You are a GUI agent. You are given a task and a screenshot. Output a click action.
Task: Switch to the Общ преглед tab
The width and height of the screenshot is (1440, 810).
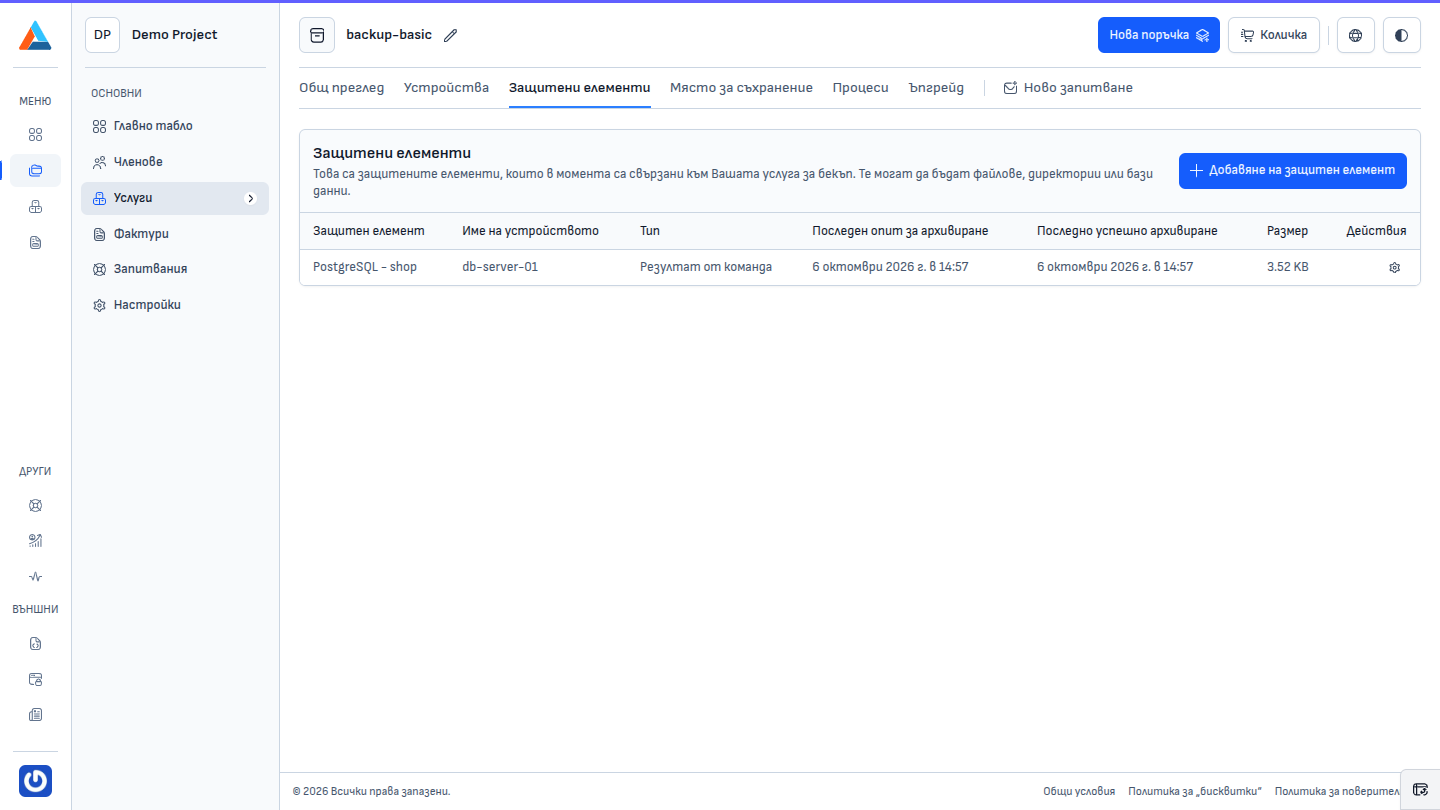tap(341, 88)
